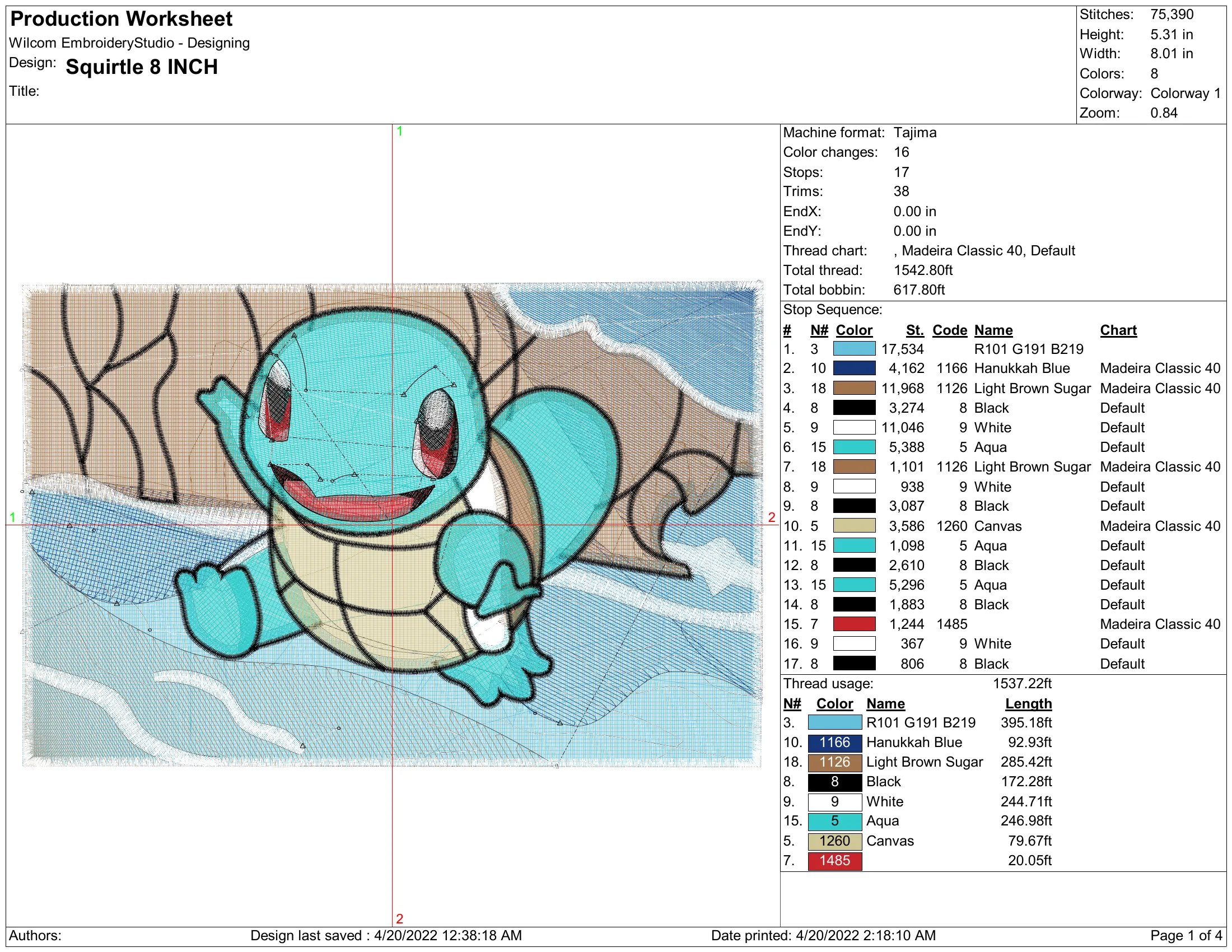Click the 'Design last saved' timestamp

[386, 936]
